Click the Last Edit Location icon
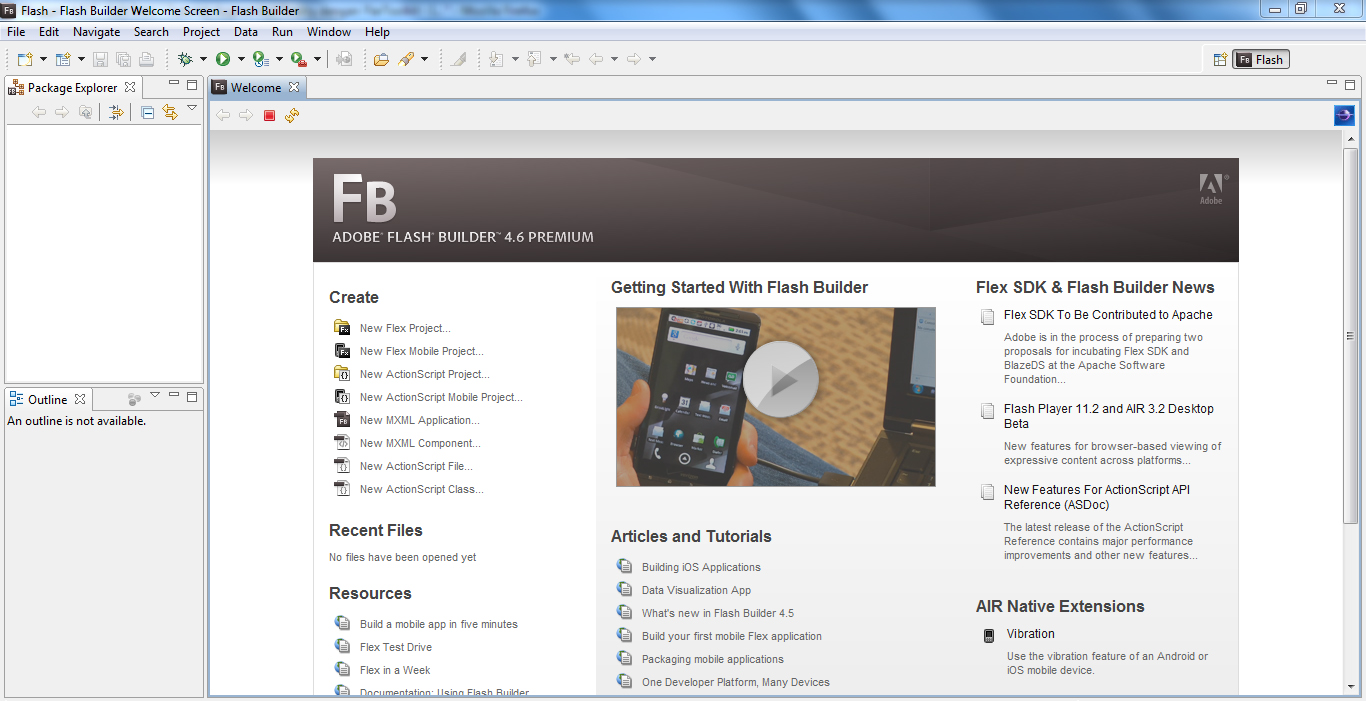 tap(572, 59)
